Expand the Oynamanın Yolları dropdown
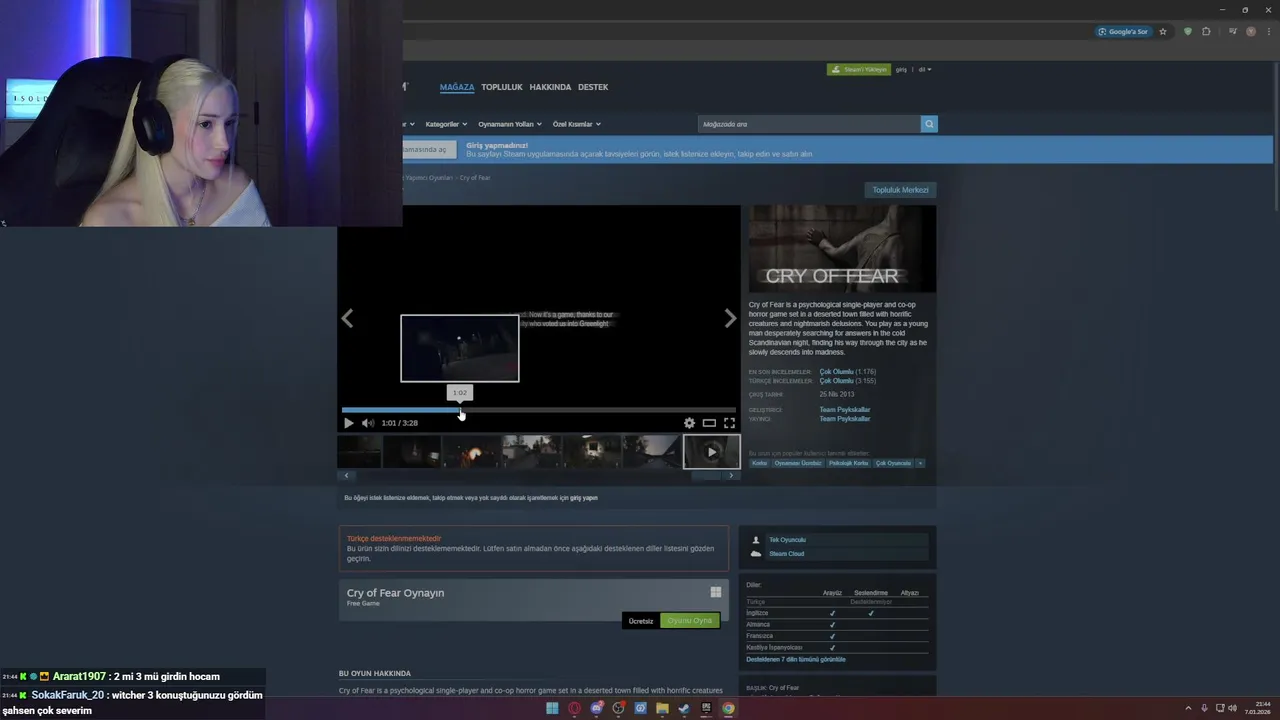 coord(510,124)
